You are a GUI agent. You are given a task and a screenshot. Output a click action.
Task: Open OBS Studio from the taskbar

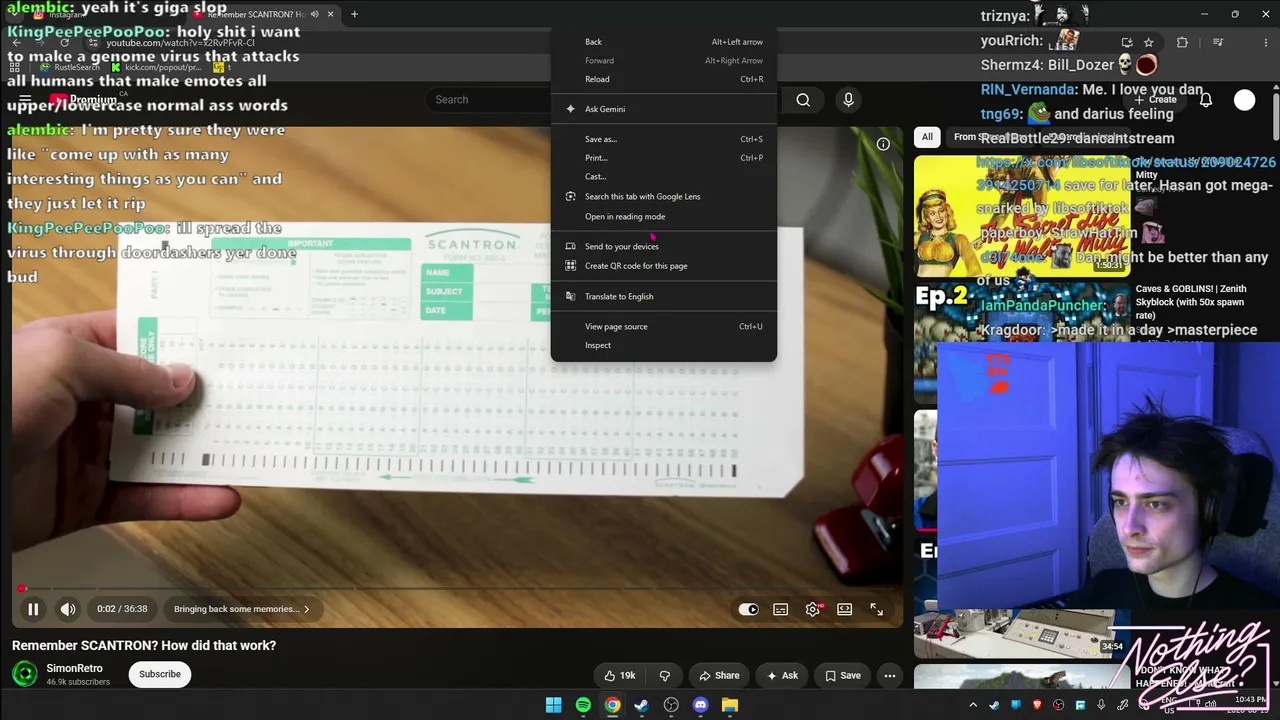pyautogui.click(x=671, y=705)
